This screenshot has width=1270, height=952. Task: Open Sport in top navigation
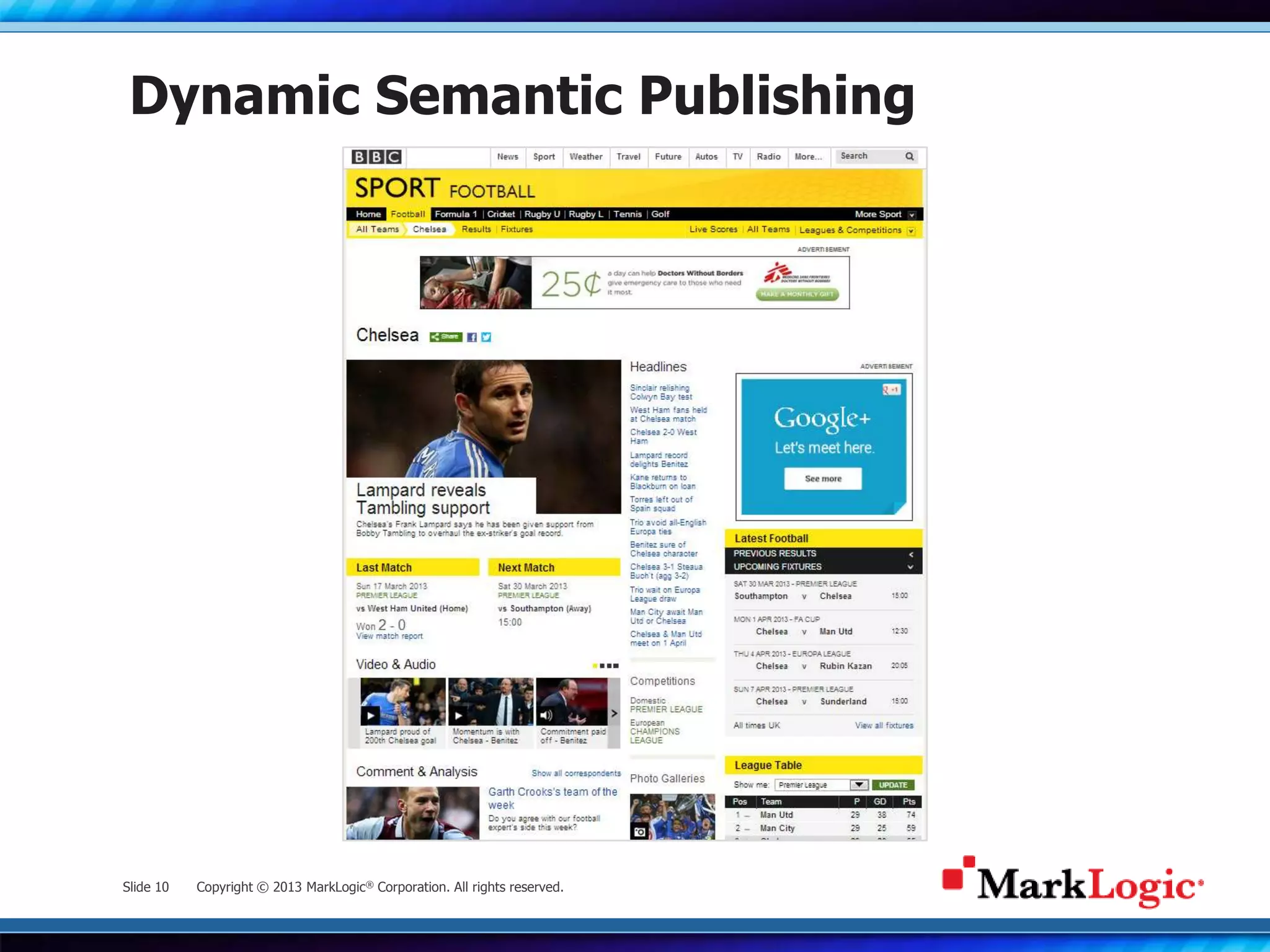pyautogui.click(x=544, y=157)
